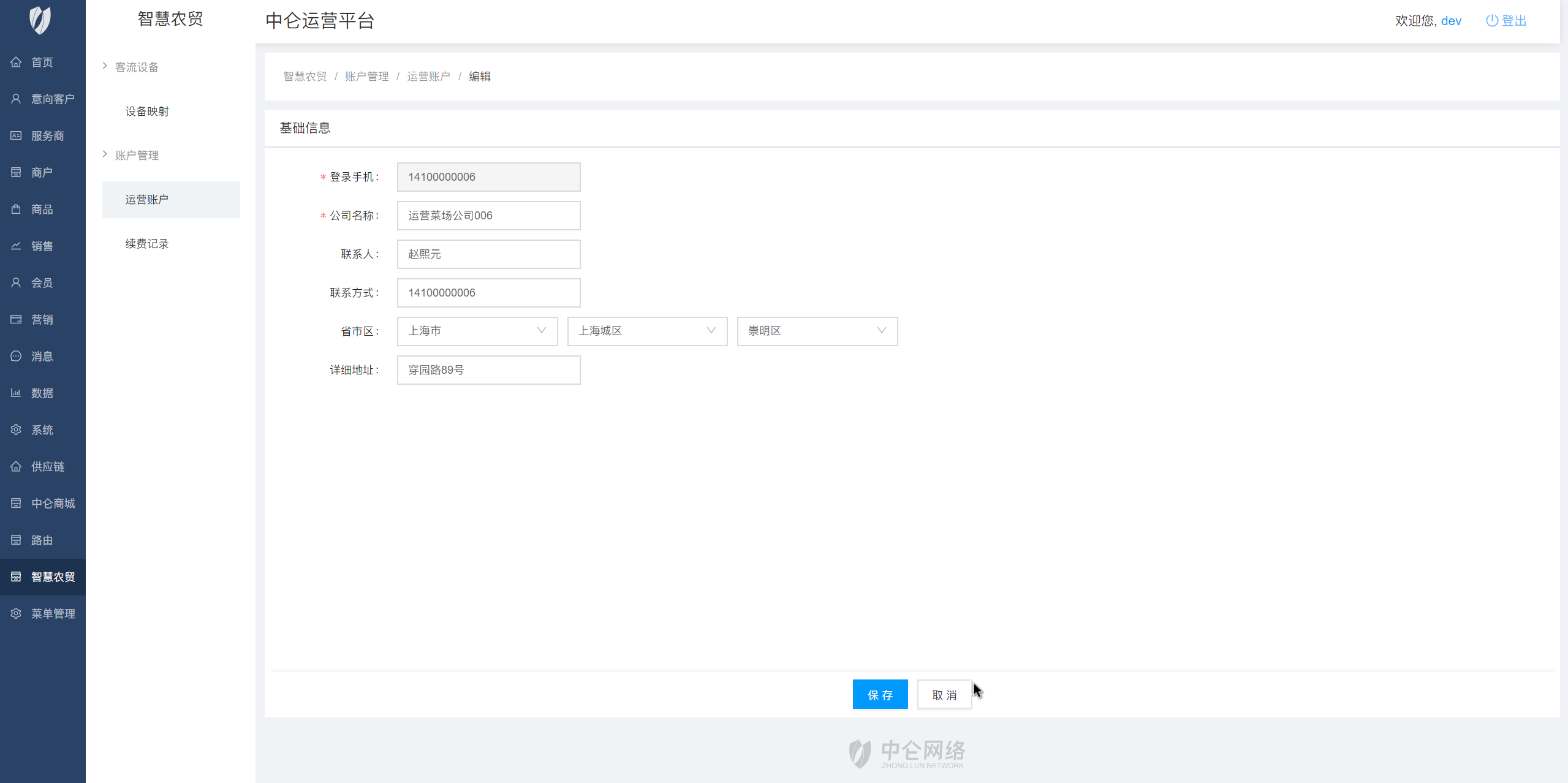Open the 续费记录 submenu item
The height and width of the screenshot is (783, 1568).
(x=147, y=243)
